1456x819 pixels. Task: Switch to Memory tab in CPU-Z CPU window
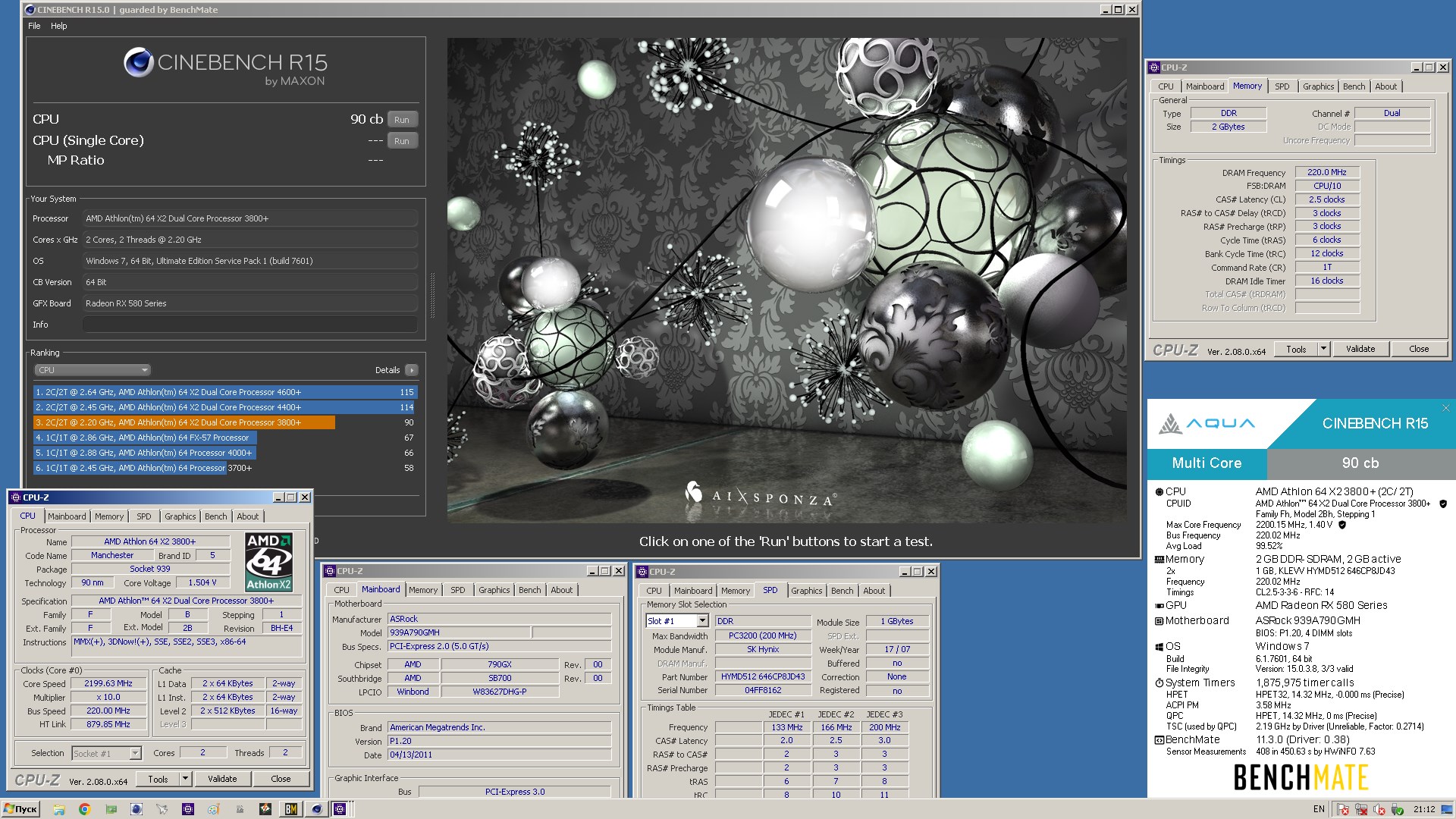109,516
